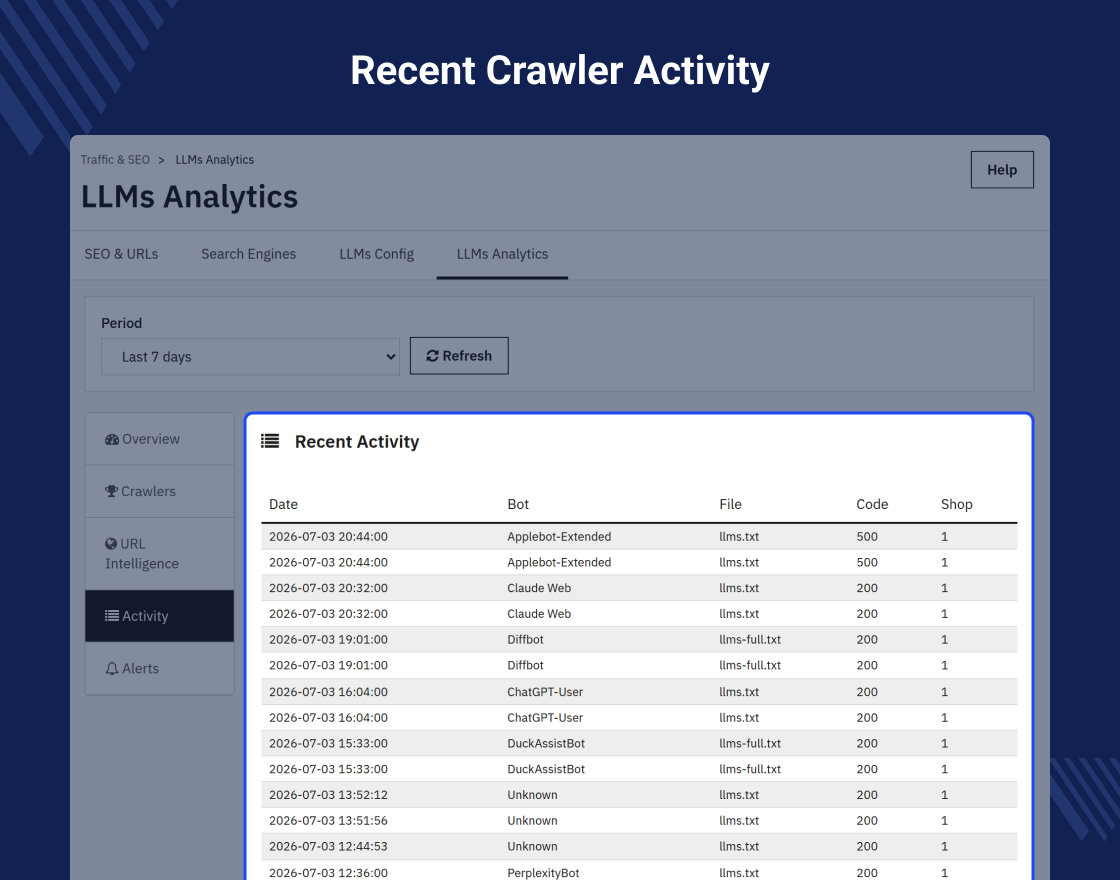Click the list icon beside Recent Activity

tap(270, 441)
